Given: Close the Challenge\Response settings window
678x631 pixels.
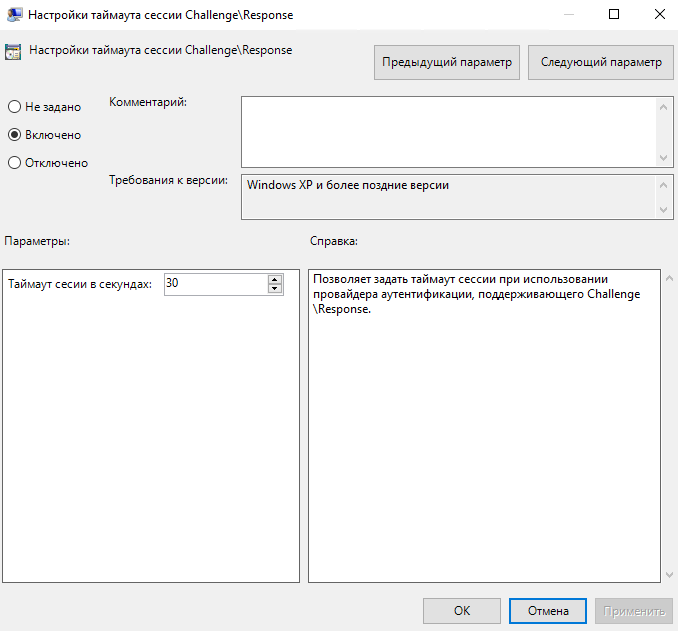Looking at the screenshot, I should coord(659,15).
